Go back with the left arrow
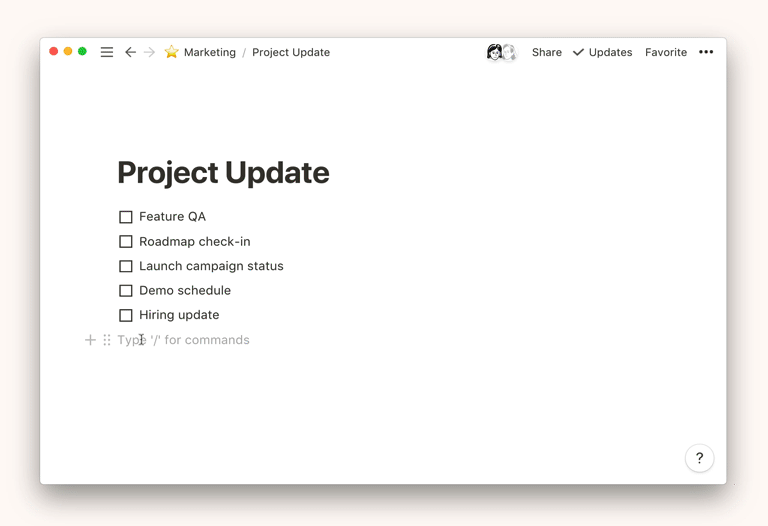The width and height of the screenshot is (768, 526). (130, 52)
